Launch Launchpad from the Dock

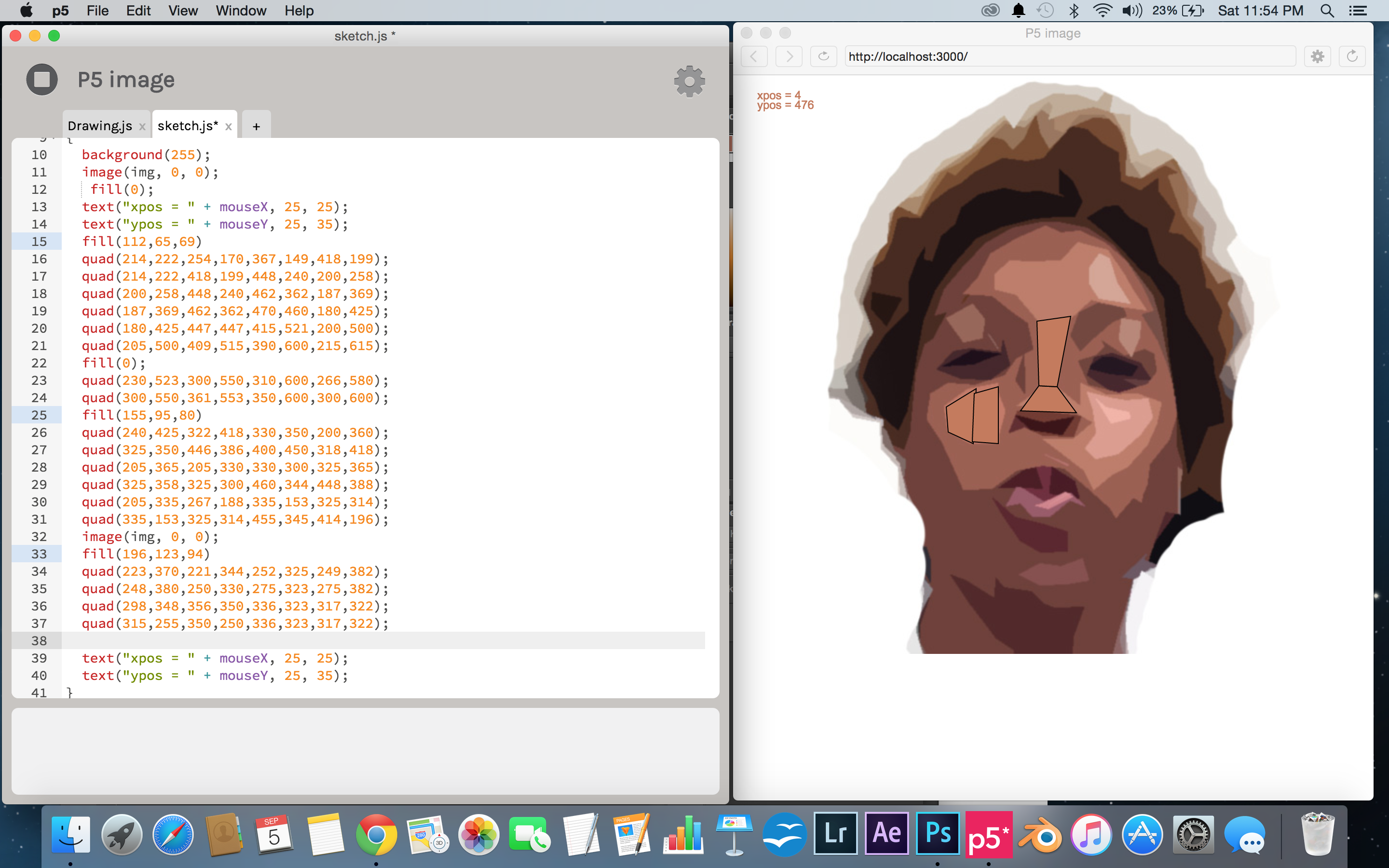pos(122,835)
